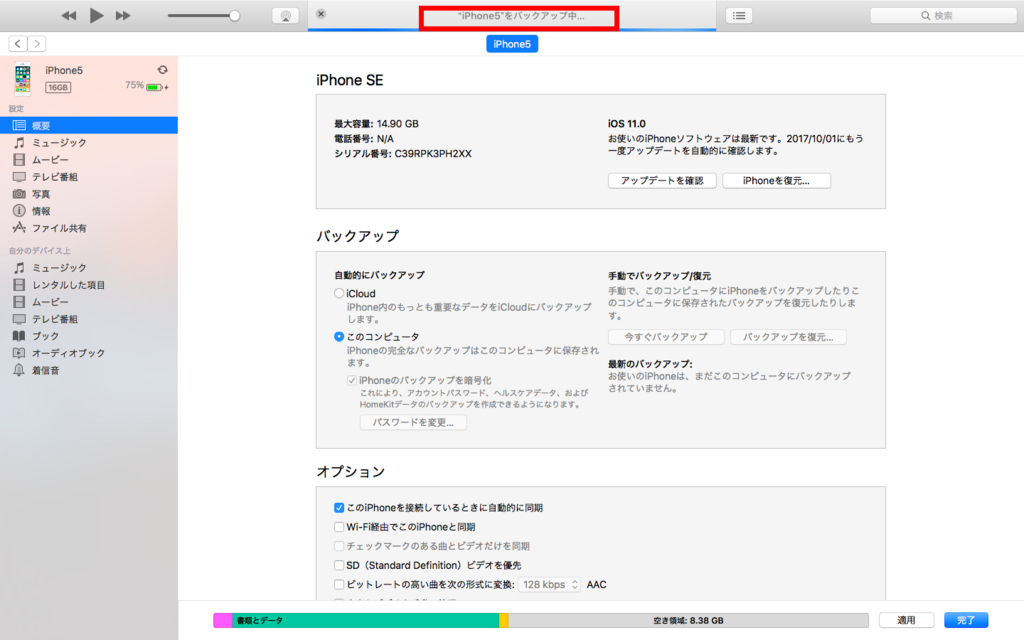
Task: Click 書類とデータ segment in storage bar
Action: pyautogui.click(x=366, y=620)
